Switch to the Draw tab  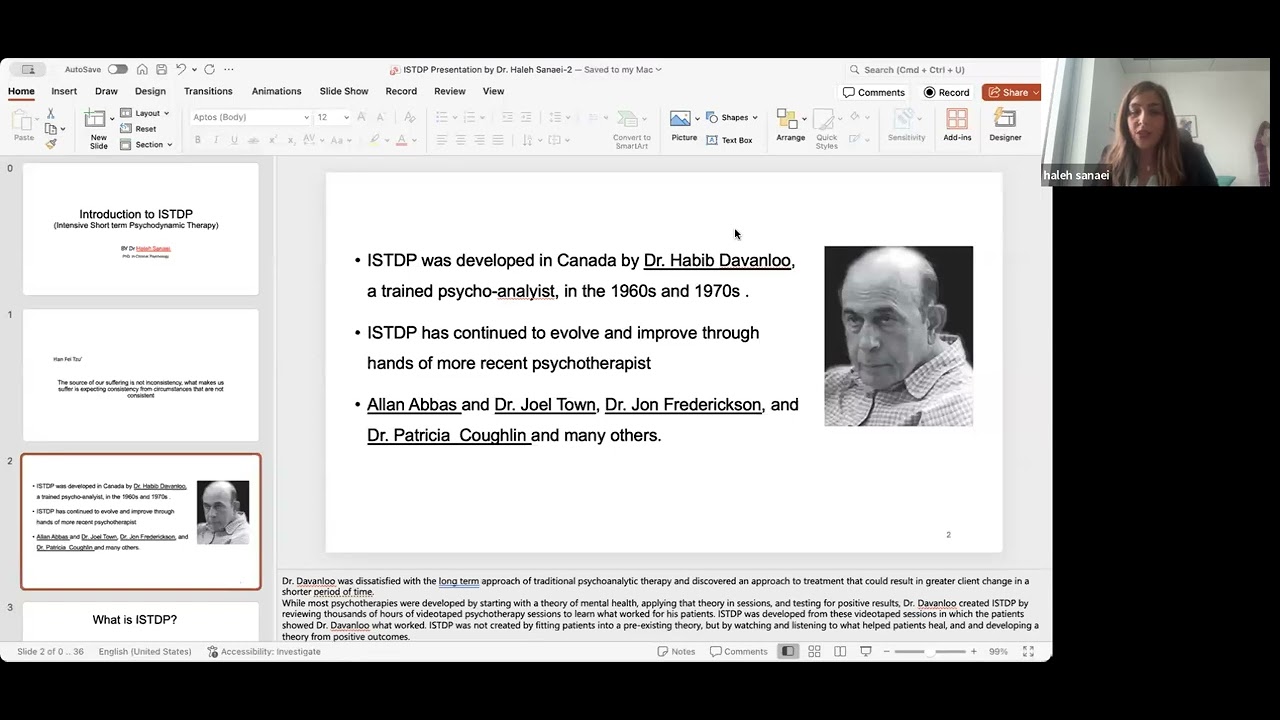click(x=106, y=91)
